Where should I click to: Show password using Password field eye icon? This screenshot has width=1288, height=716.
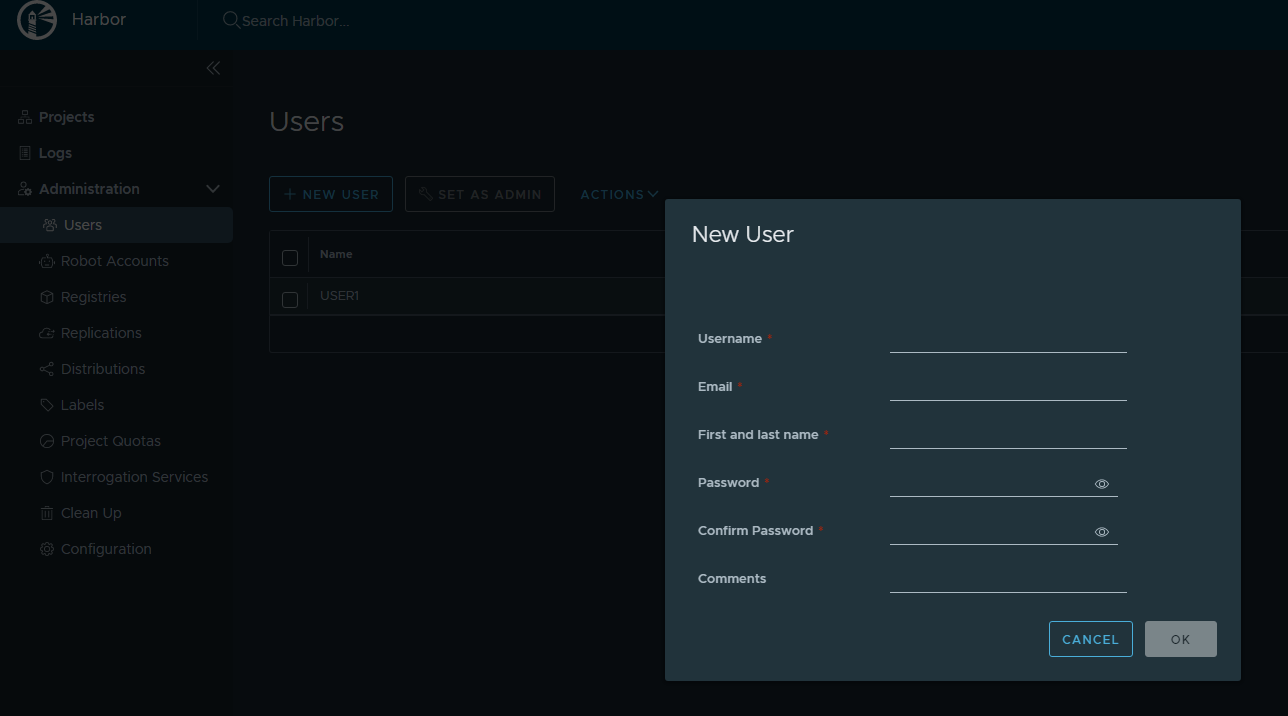coord(1101,484)
